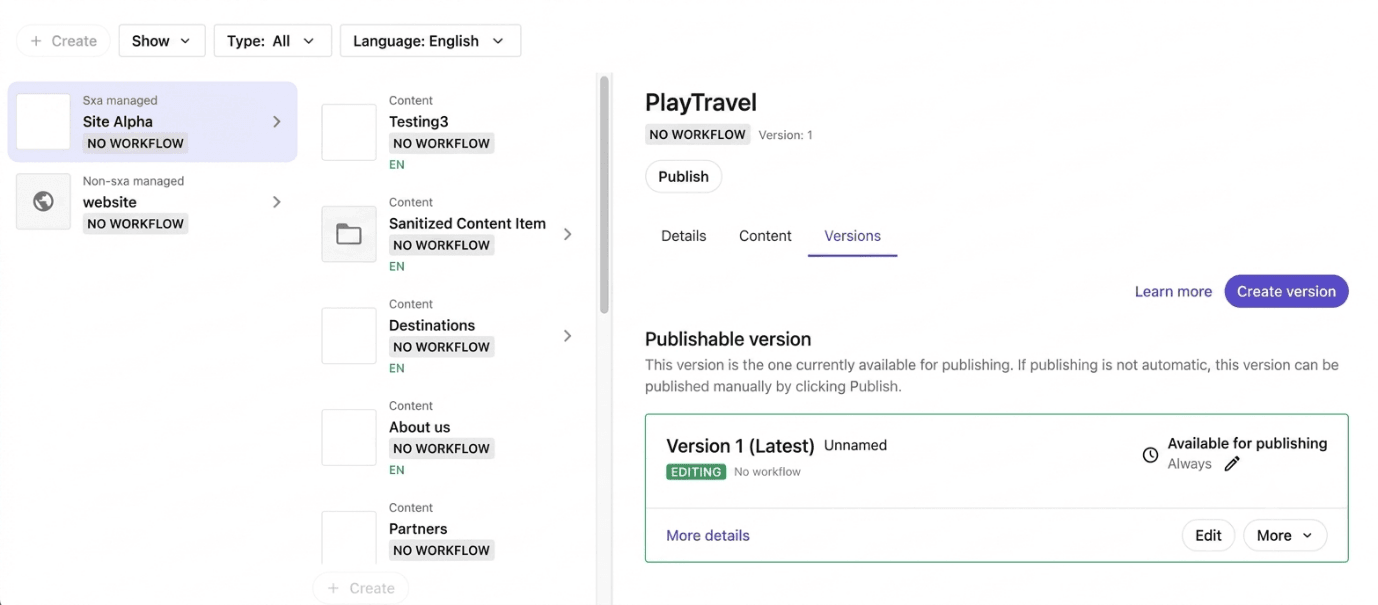Expand the Destinations item chevron

pos(567,336)
